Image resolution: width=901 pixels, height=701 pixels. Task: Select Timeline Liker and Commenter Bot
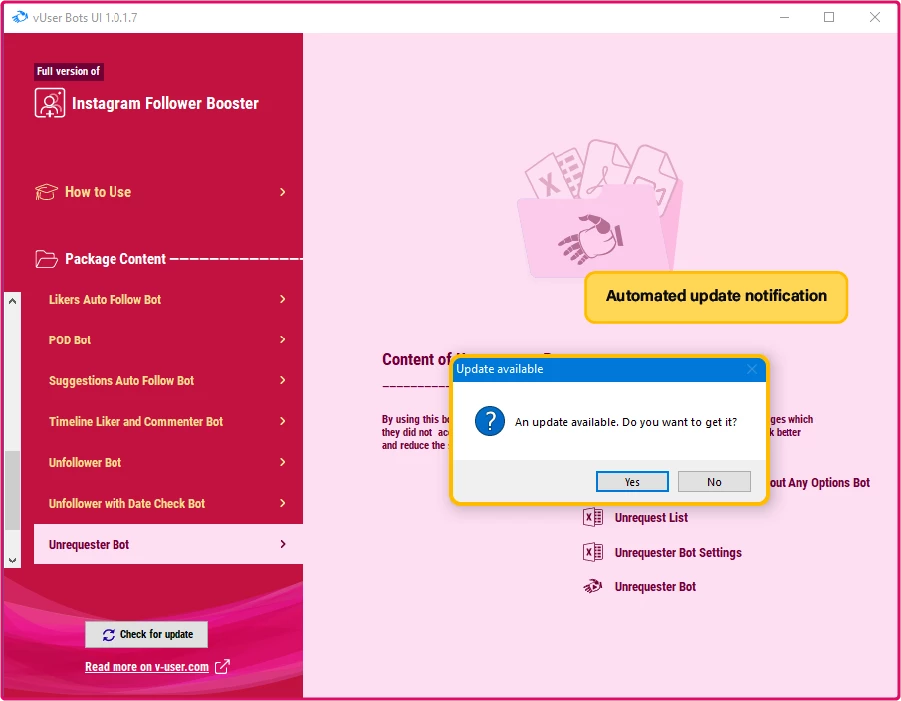(x=168, y=421)
